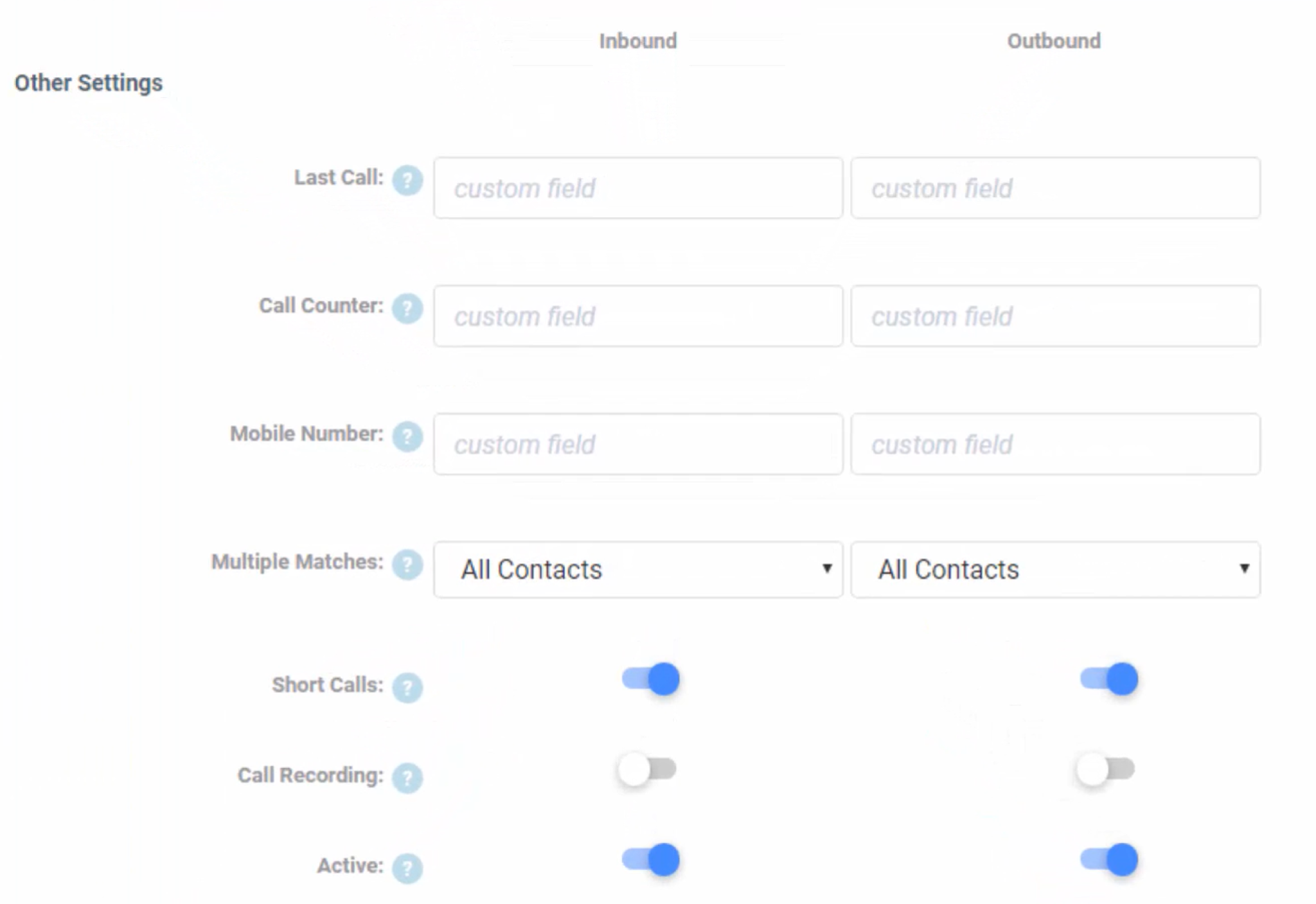Viewport: 1316px width, 904px height.
Task: Disable inbound Short Calls toggle
Action: pos(650,679)
